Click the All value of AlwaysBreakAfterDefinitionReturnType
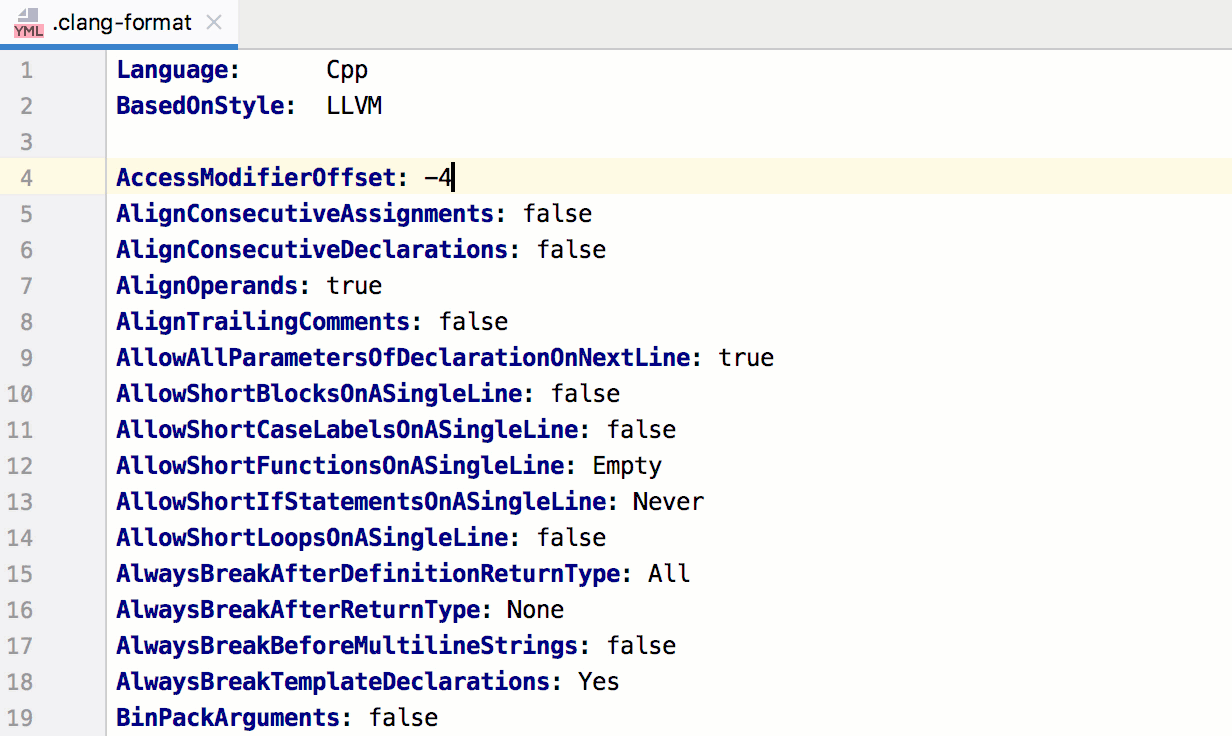 point(668,574)
